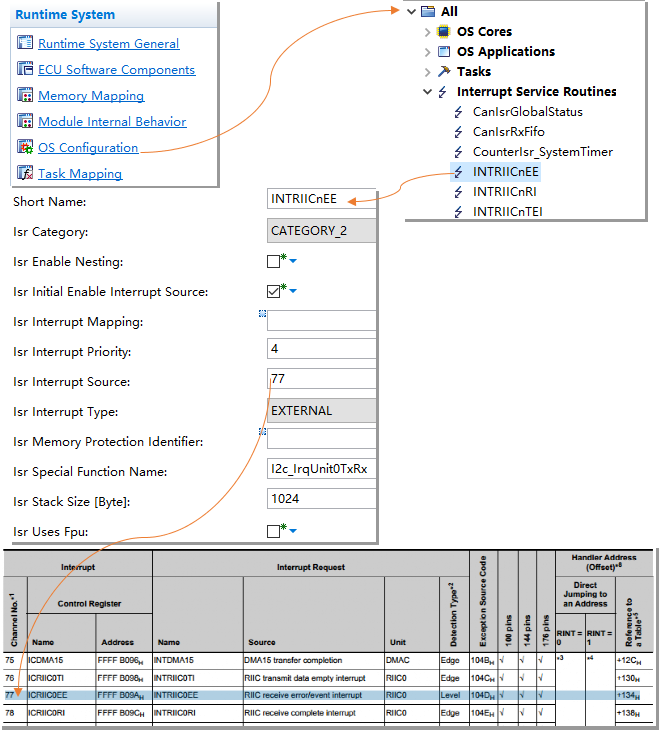Select CanIsrRxFifo in the tree

[508, 132]
